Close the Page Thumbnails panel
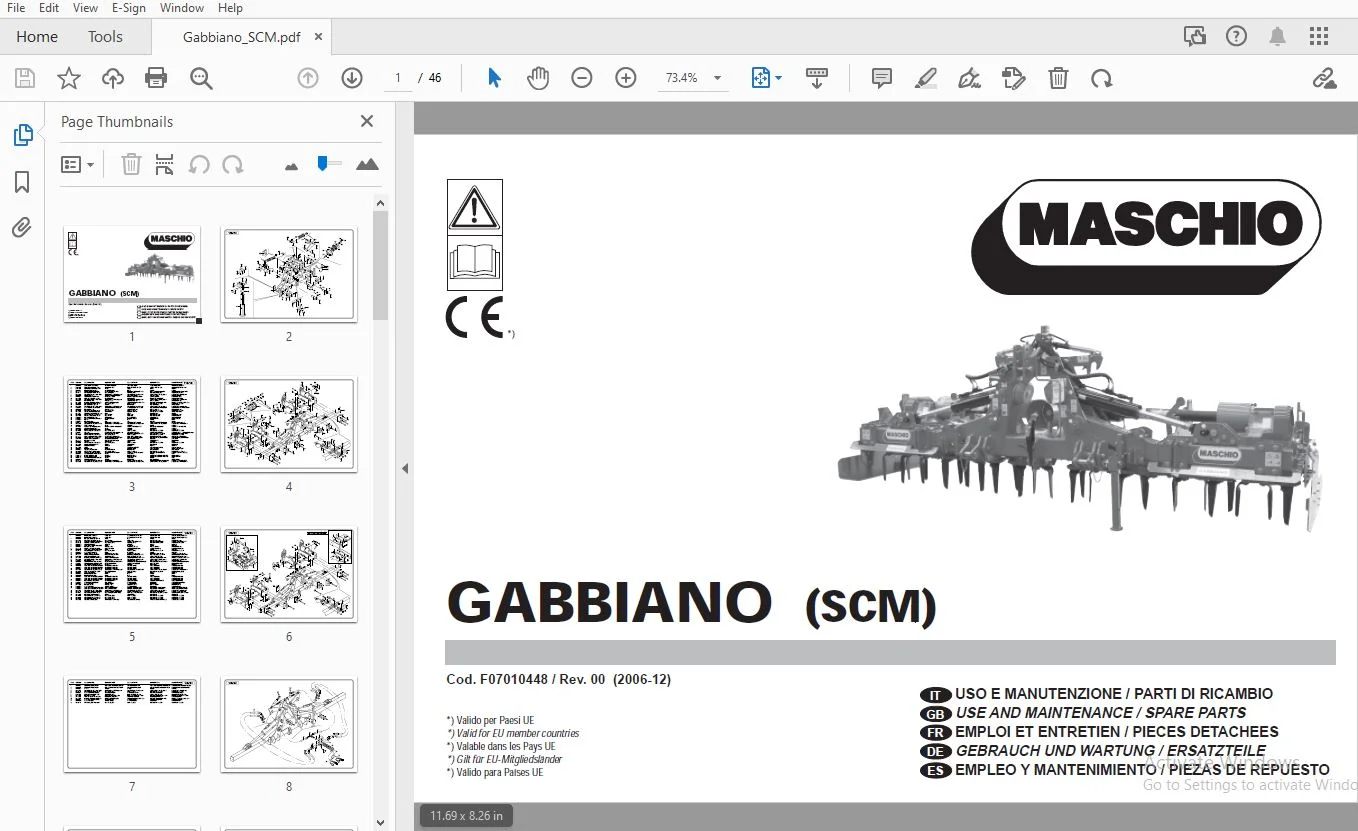Screen dimensions: 1358x831 pyautogui.click(x=367, y=121)
